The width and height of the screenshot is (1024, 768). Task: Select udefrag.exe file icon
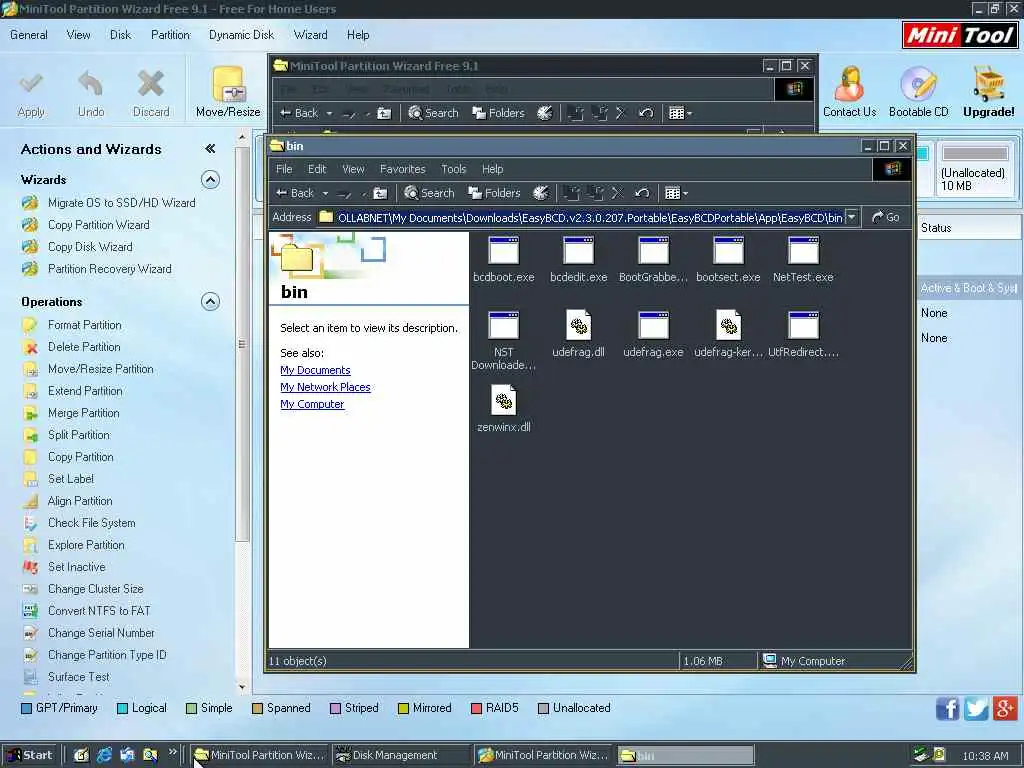pos(653,325)
